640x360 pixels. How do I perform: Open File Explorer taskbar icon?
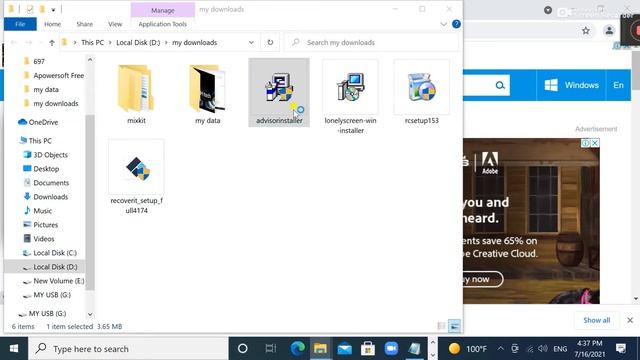pyautogui.click(x=320, y=349)
